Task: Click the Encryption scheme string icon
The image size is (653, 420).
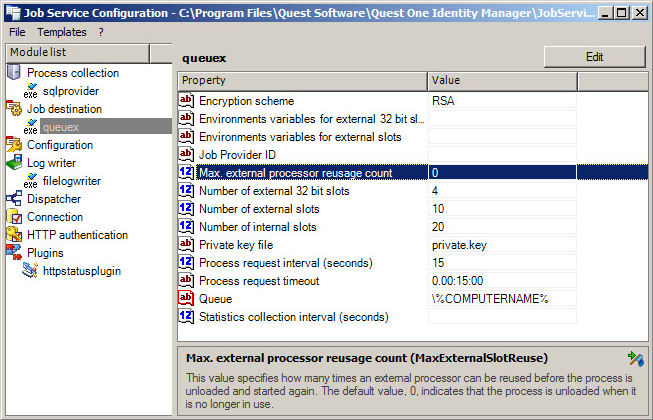Action: point(186,100)
